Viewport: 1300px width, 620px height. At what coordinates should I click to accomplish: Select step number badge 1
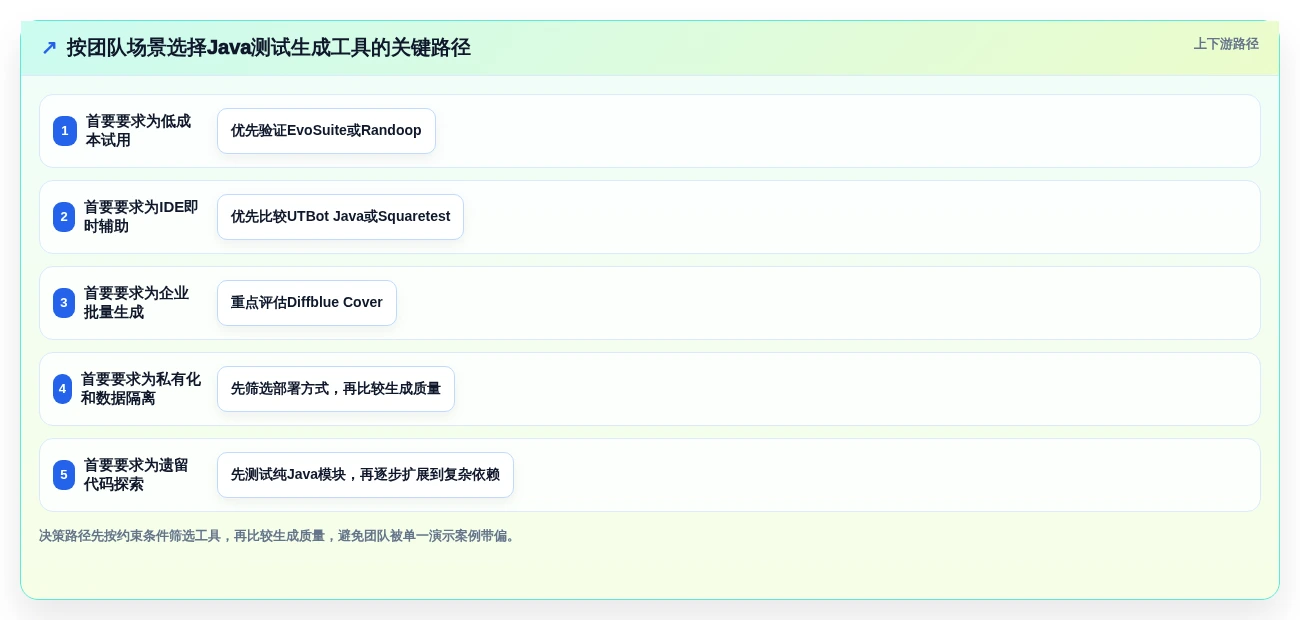[65, 131]
